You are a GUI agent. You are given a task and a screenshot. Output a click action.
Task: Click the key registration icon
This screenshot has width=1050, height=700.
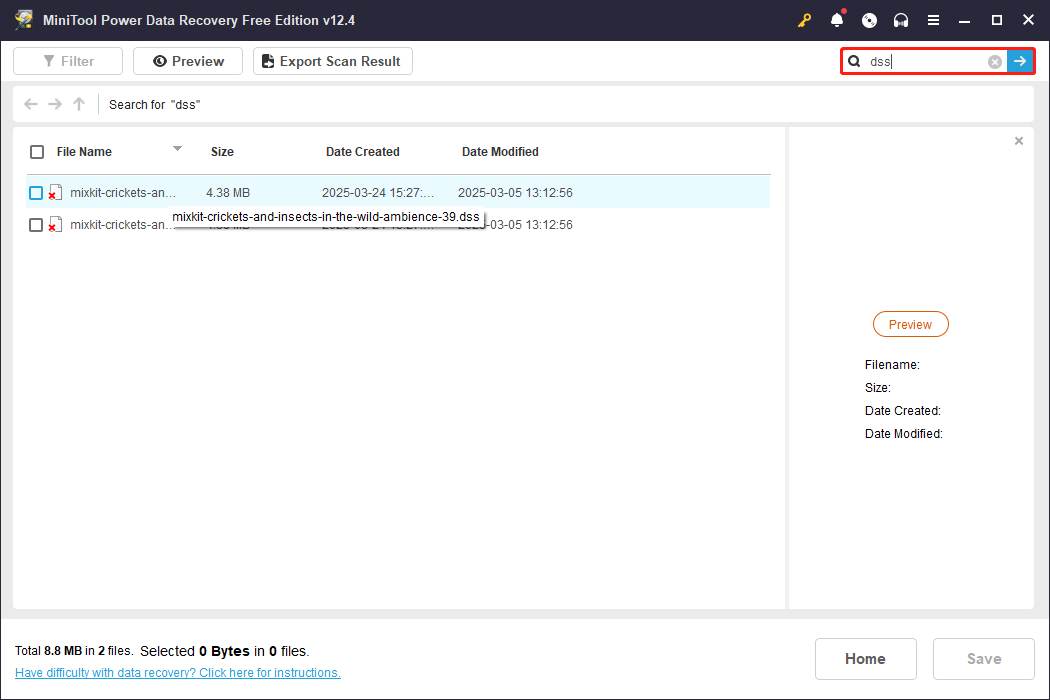coord(804,20)
